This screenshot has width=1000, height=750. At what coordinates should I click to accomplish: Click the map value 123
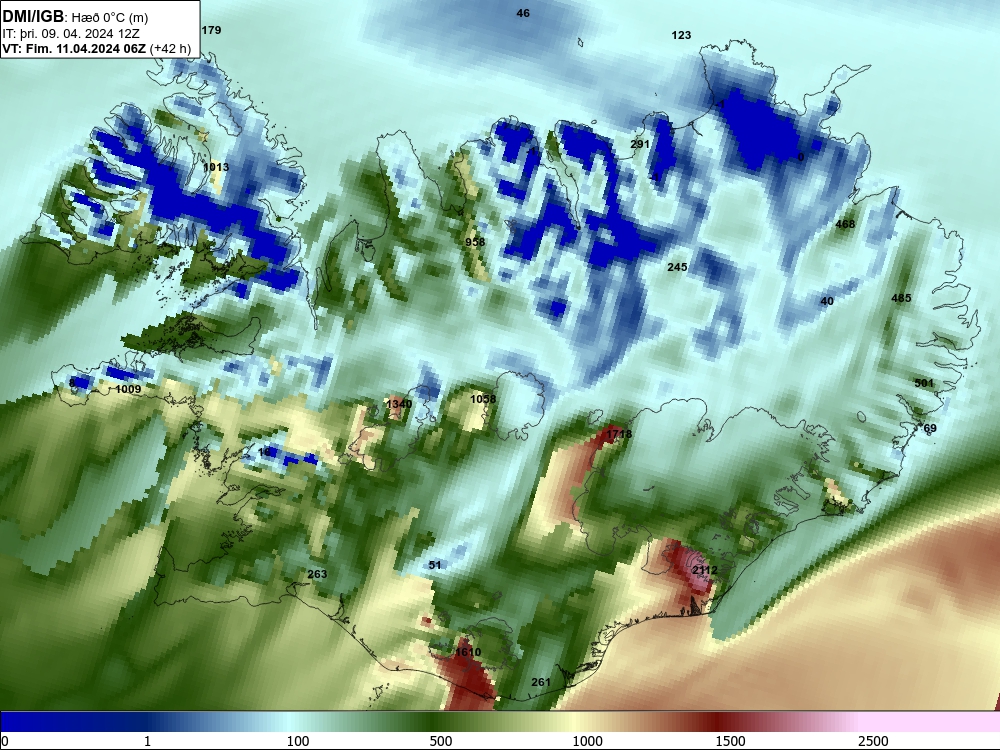(681, 35)
